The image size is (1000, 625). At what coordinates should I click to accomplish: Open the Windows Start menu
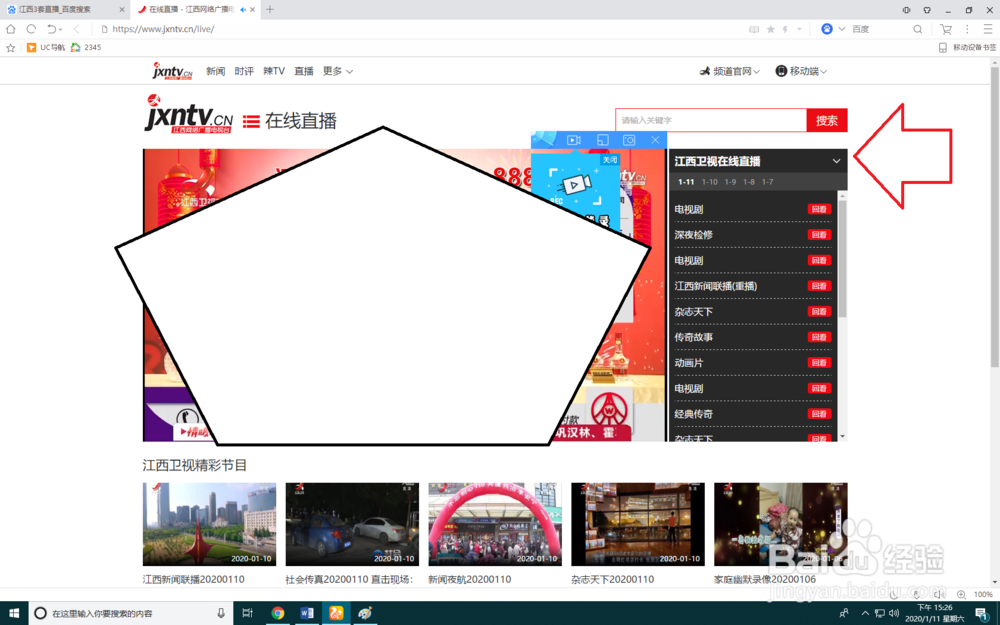[13, 613]
